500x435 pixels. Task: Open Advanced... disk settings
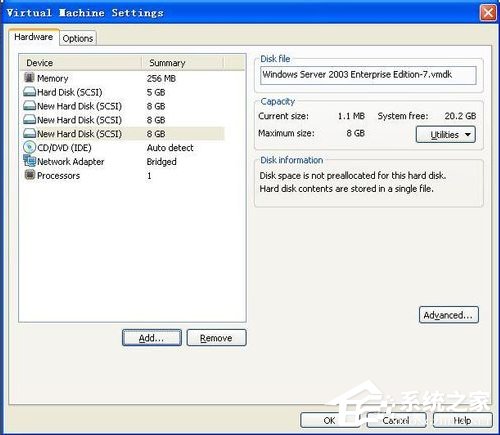tap(449, 315)
